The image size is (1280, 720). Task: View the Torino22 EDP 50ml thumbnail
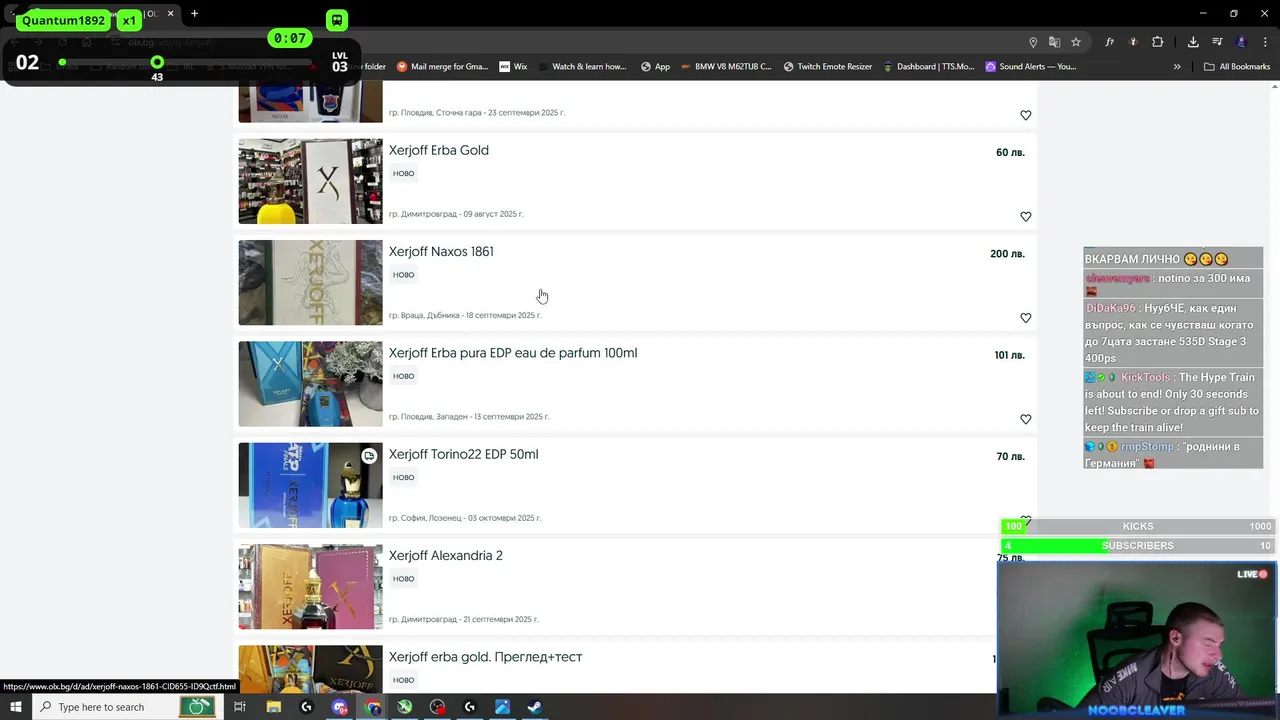pos(310,485)
